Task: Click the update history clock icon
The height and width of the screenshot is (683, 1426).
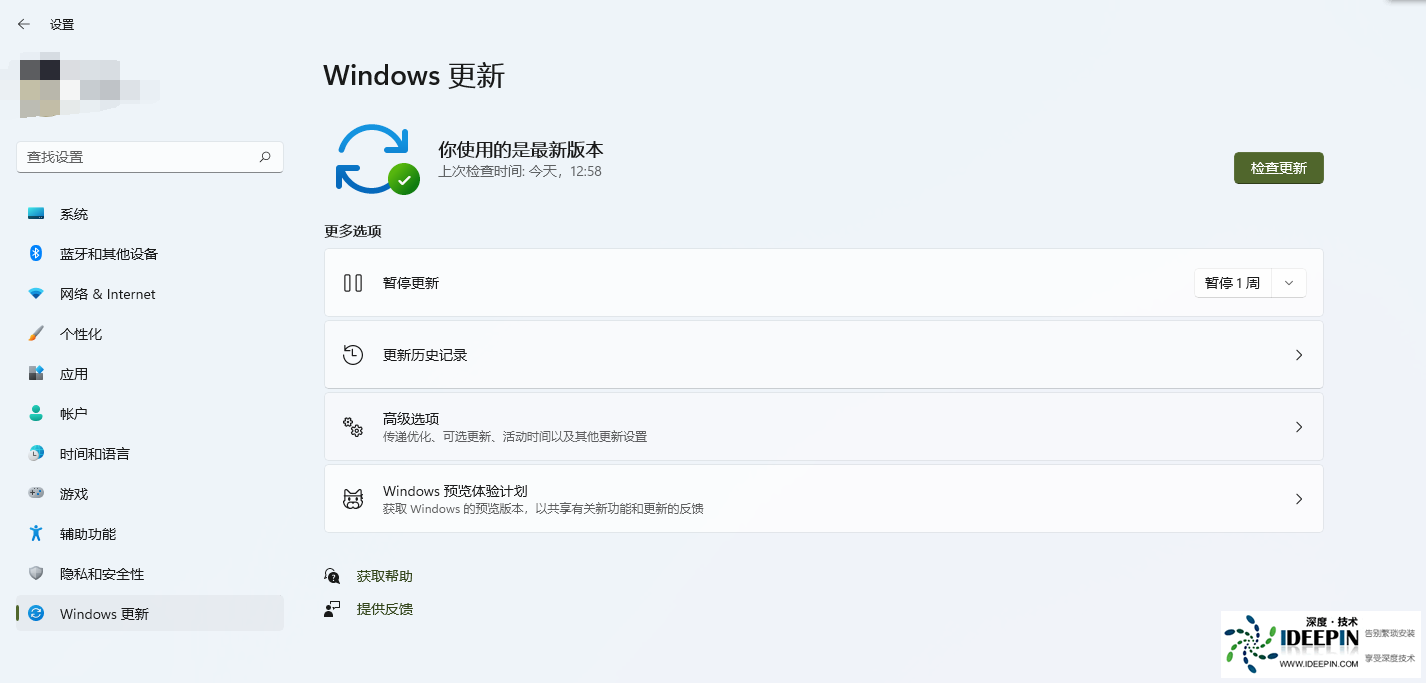Action: 353,355
